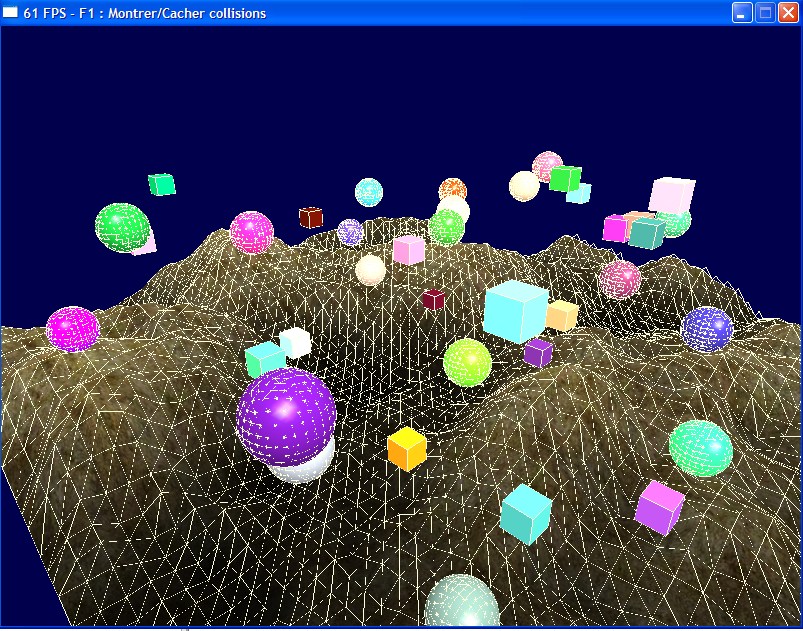The height and width of the screenshot is (631, 803).
Task: Click the orange wireframe sphere in sky
Action: point(453,189)
